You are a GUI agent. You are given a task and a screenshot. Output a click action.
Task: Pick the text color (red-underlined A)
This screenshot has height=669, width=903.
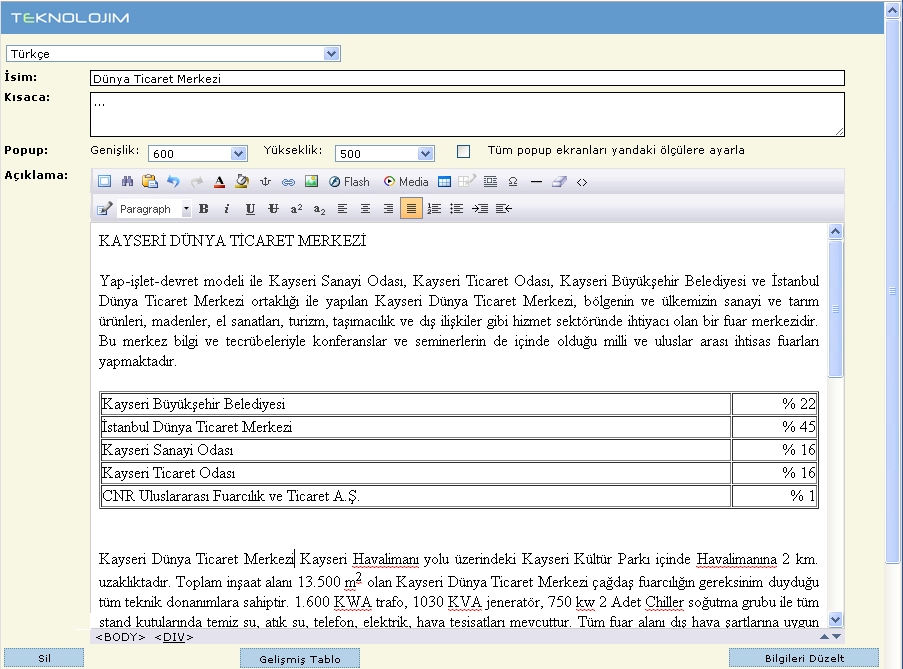pyautogui.click(x=219, y=182)
